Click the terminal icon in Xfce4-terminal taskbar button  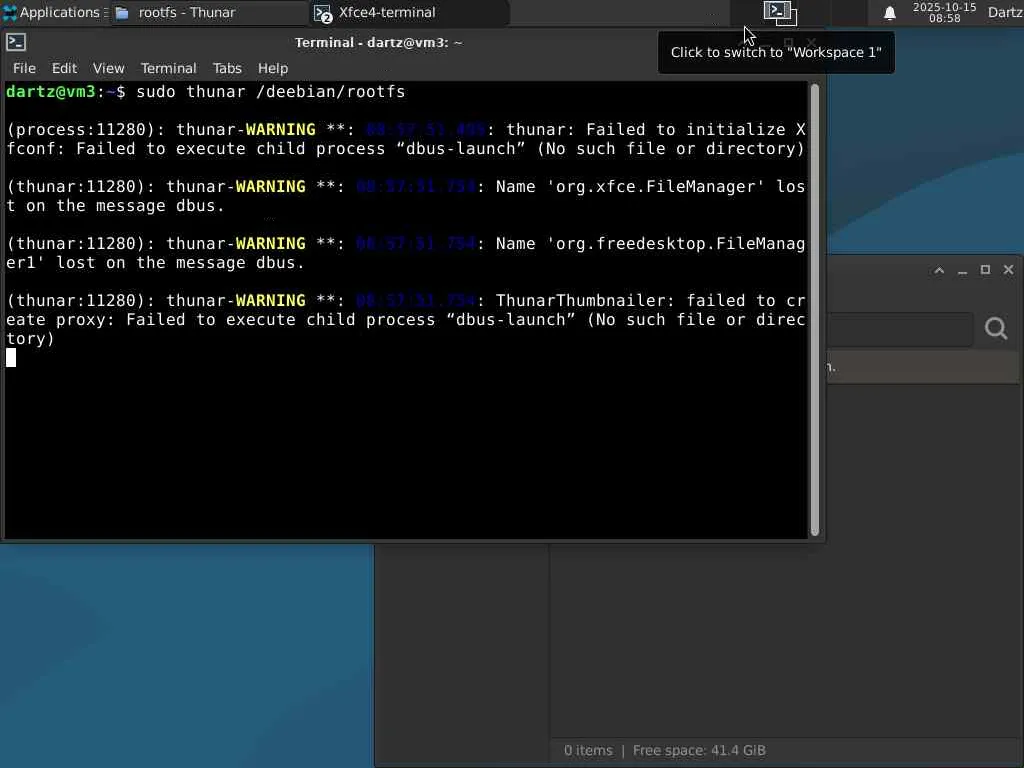323,13
